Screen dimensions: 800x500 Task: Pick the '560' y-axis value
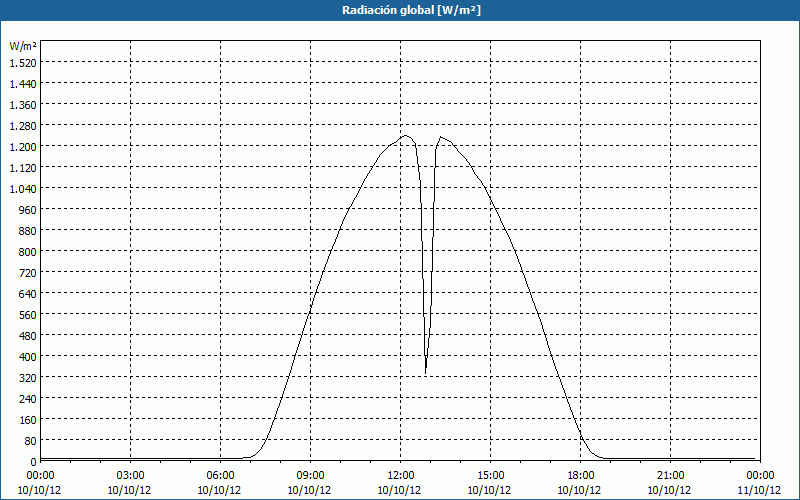(x=29, y=314)
